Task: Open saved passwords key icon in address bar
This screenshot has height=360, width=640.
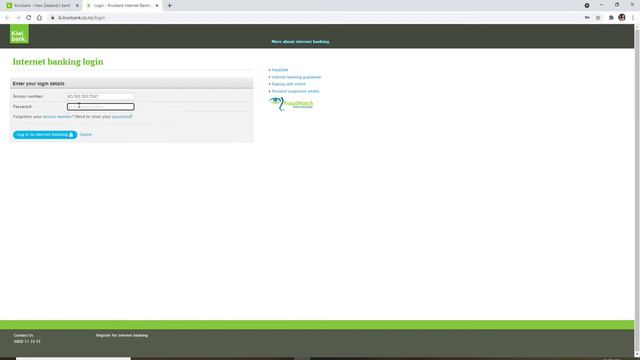Action: [x=587, y=18]
